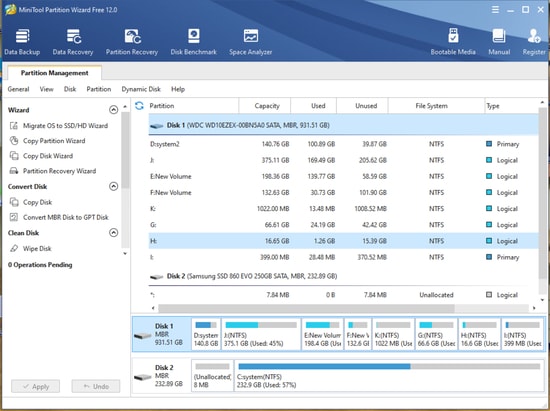Select the 7.84 MB unallocated row
The image size is (550, 411).
point(343,295)
